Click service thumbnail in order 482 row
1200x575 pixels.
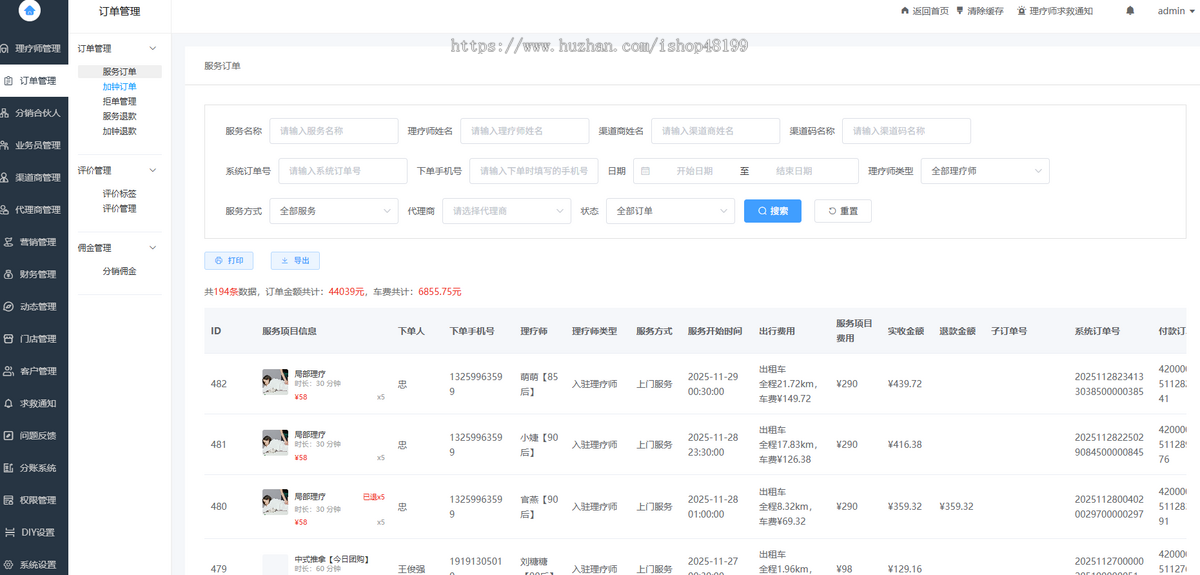pyautogui.click(x=275, y=382)
